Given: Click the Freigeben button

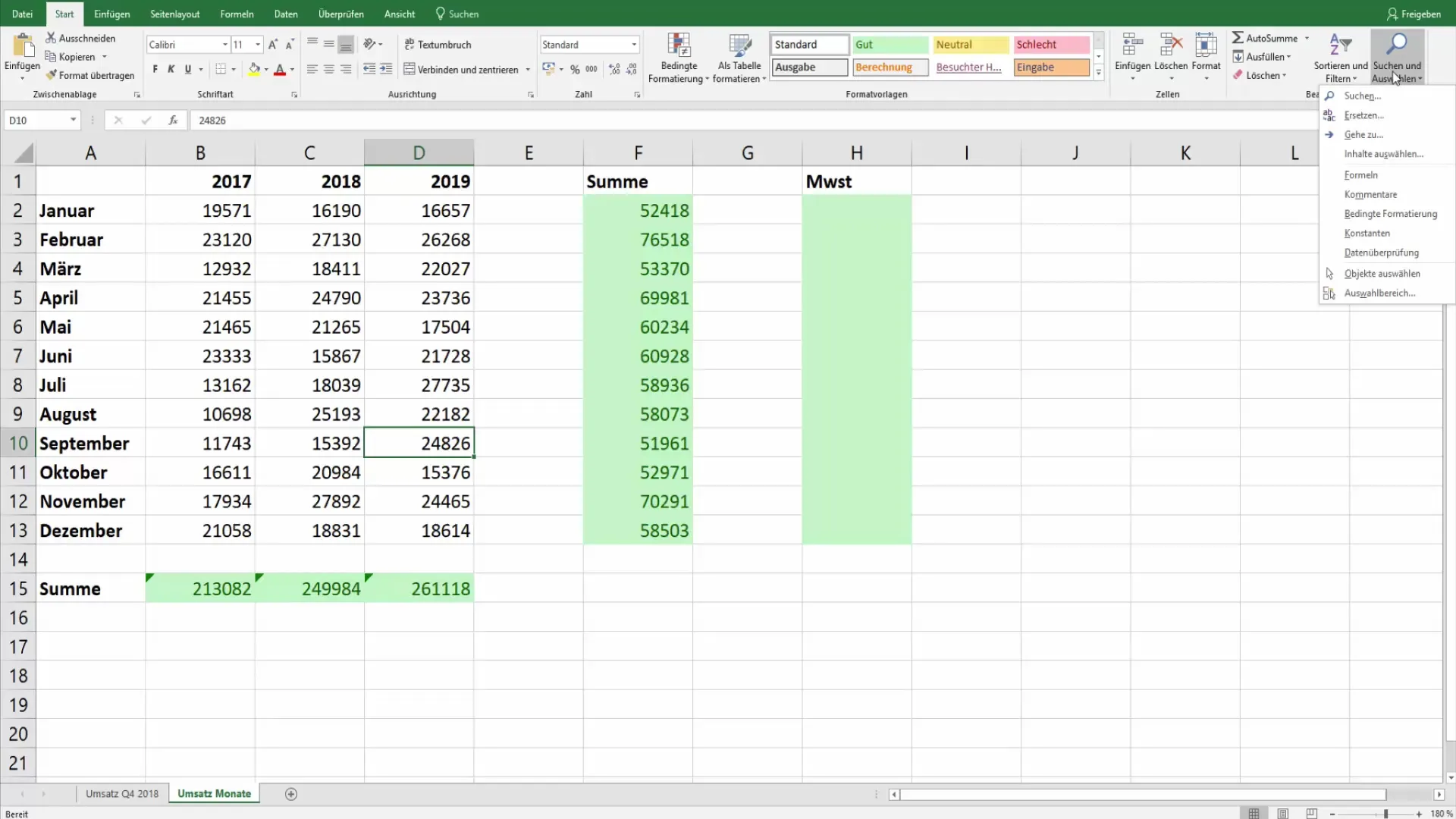Looking at the screenshot, I should coord(1414,14).
